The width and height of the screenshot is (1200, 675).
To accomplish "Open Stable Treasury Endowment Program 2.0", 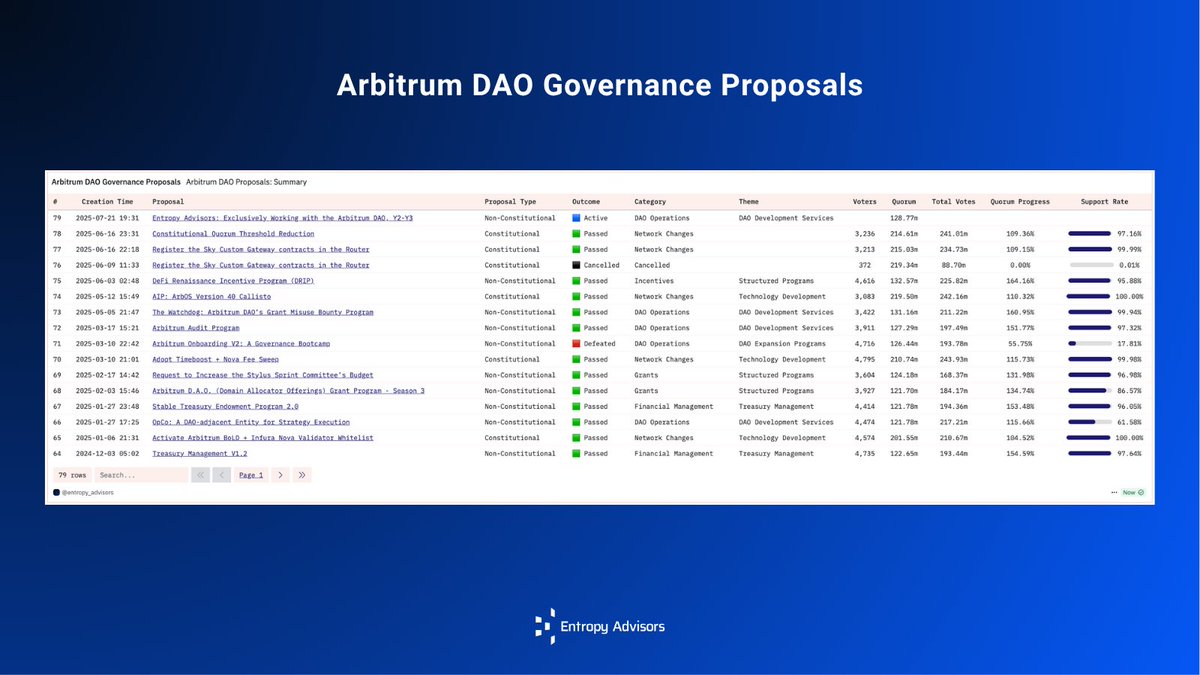I will click(x=225, y=406).
